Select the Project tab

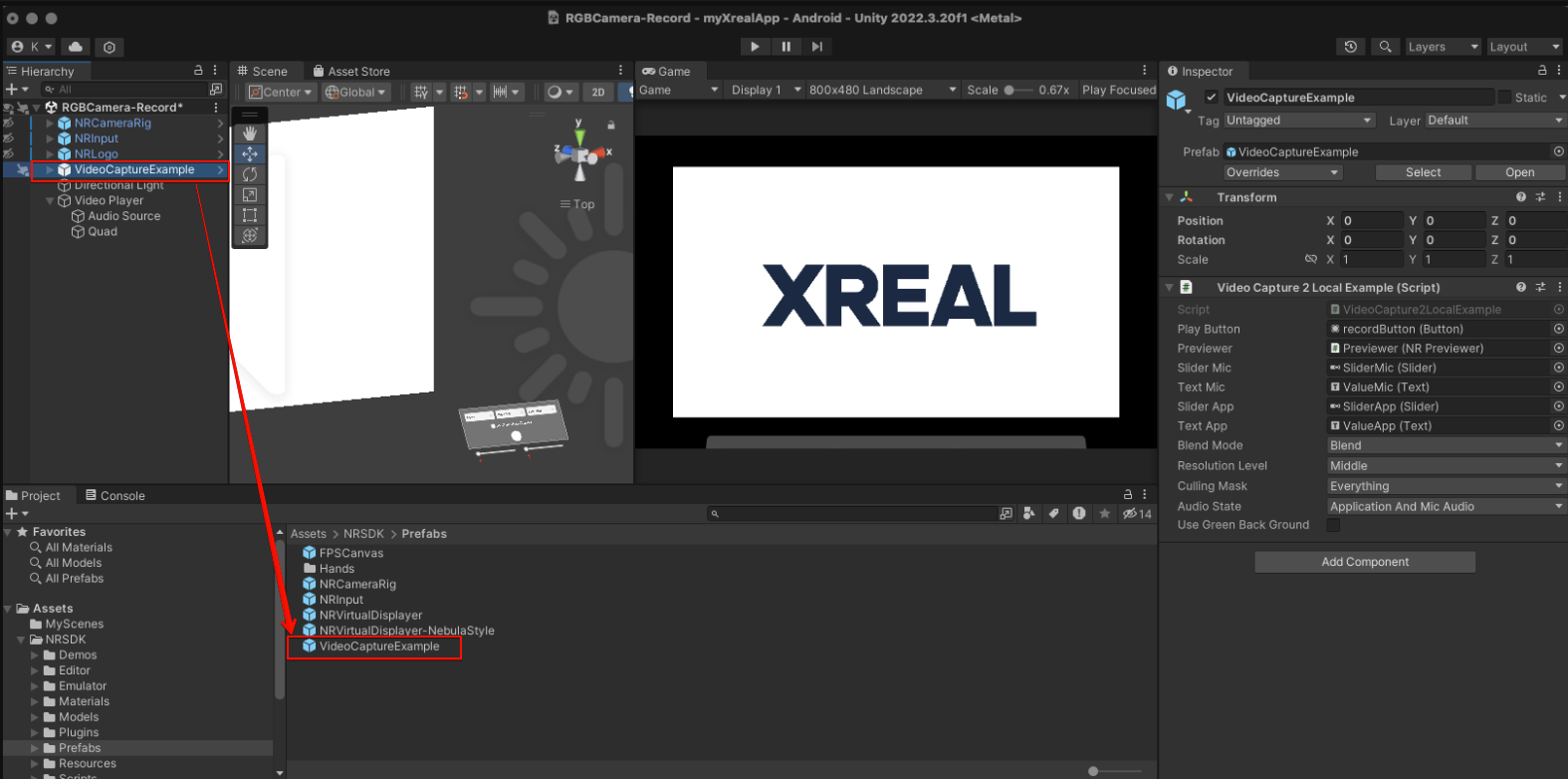click(x=33, y=495)
